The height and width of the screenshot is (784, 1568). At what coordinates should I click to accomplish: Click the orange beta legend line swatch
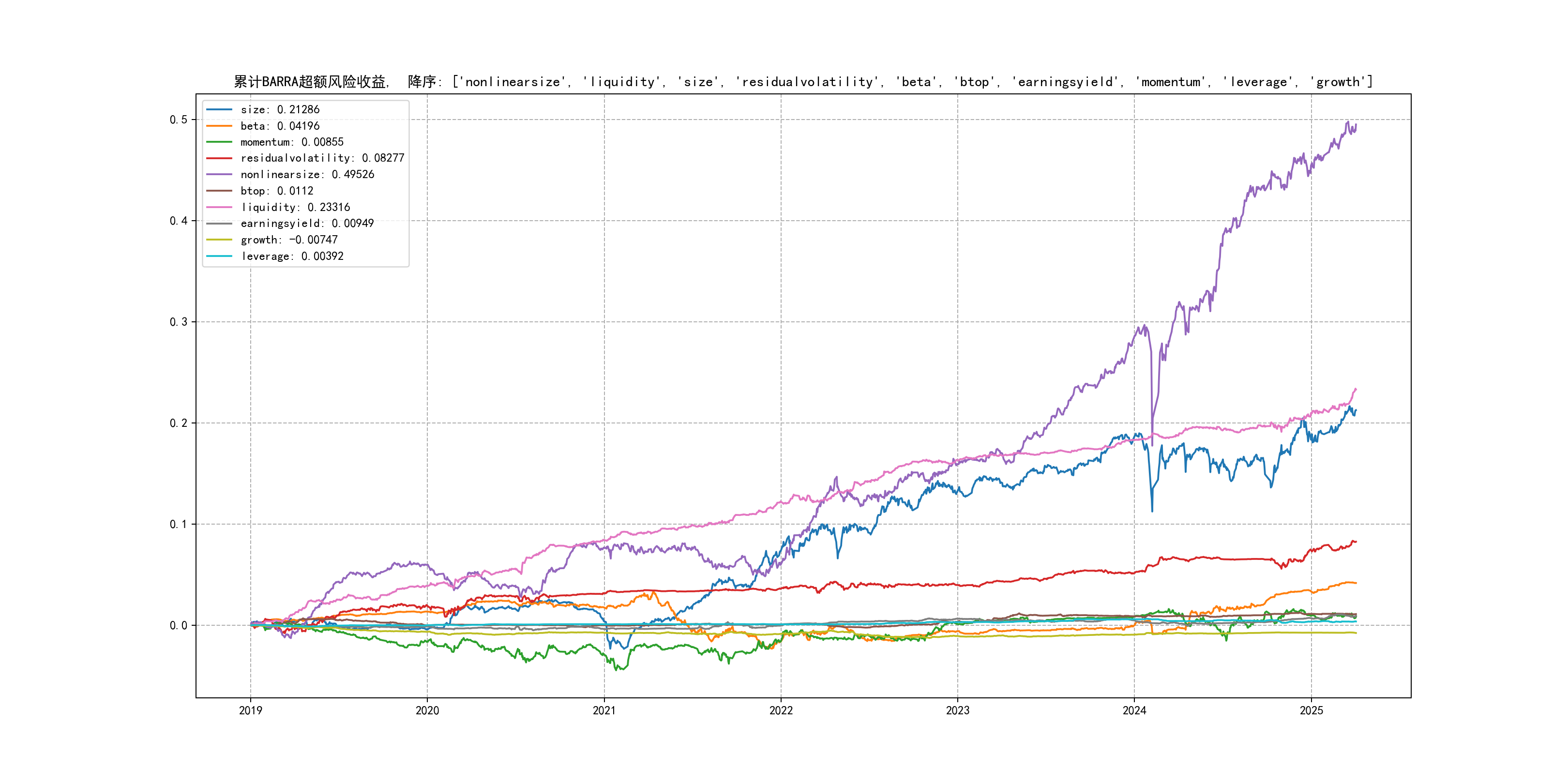[219, 126]
